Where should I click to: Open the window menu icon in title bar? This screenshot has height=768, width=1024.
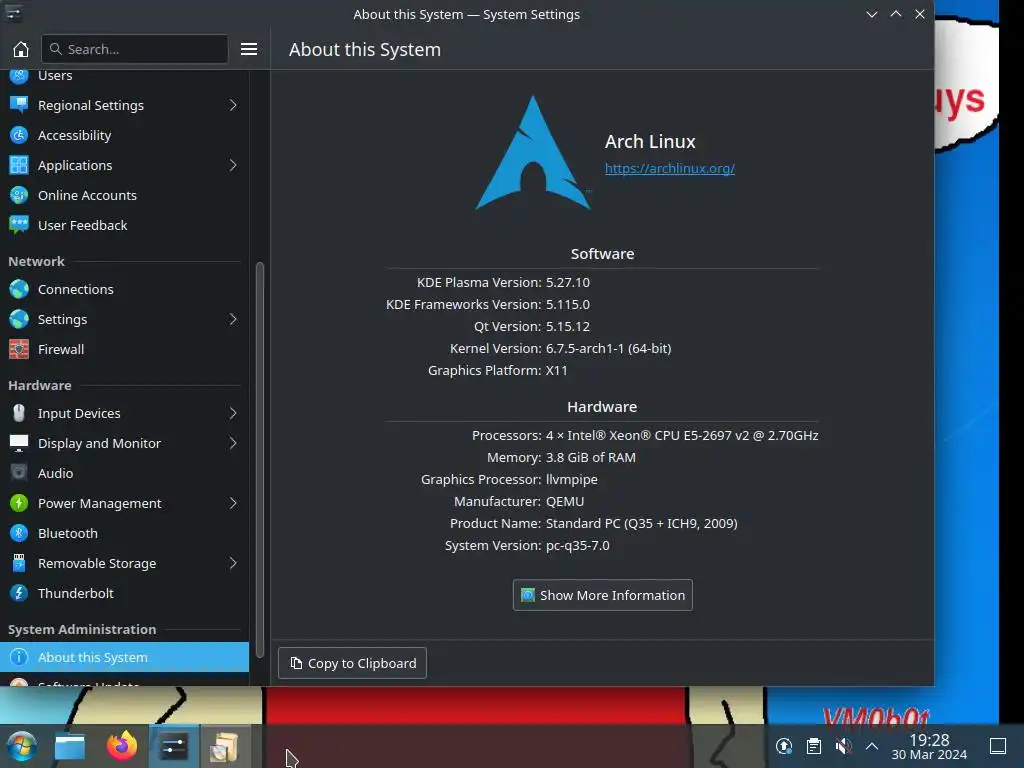click(x=14, y=14)
